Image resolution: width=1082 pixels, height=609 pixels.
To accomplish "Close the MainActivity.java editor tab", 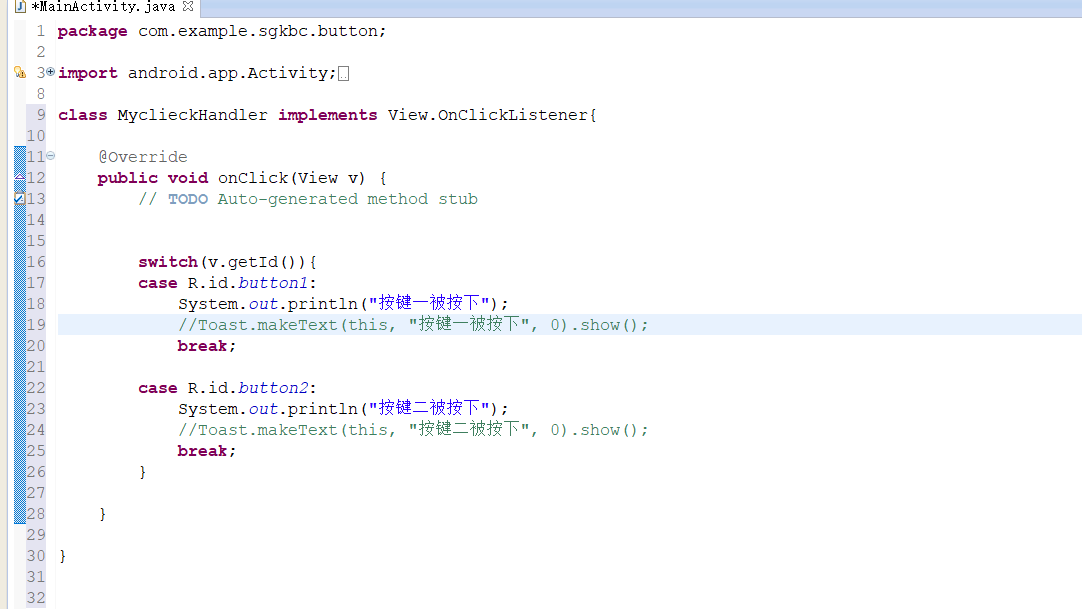I will click(x=190, y=7).
